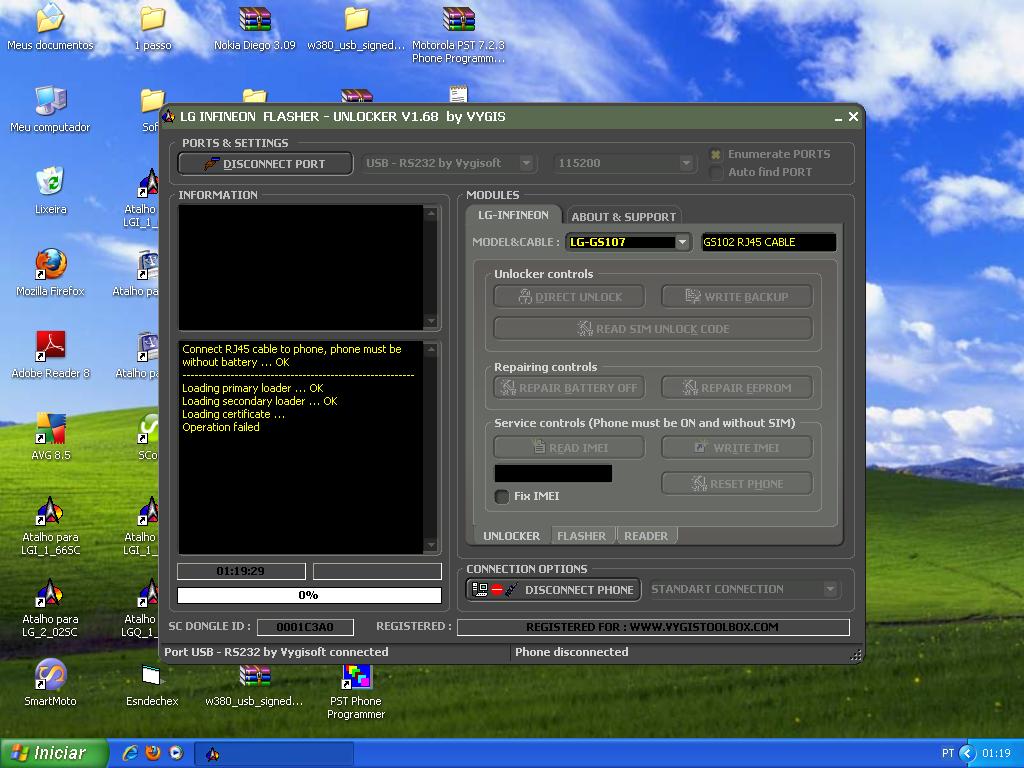This screenshot has width=1024, height=768.
Task: Switch to the FLASHER tab
Action: [x=581, y=536]
